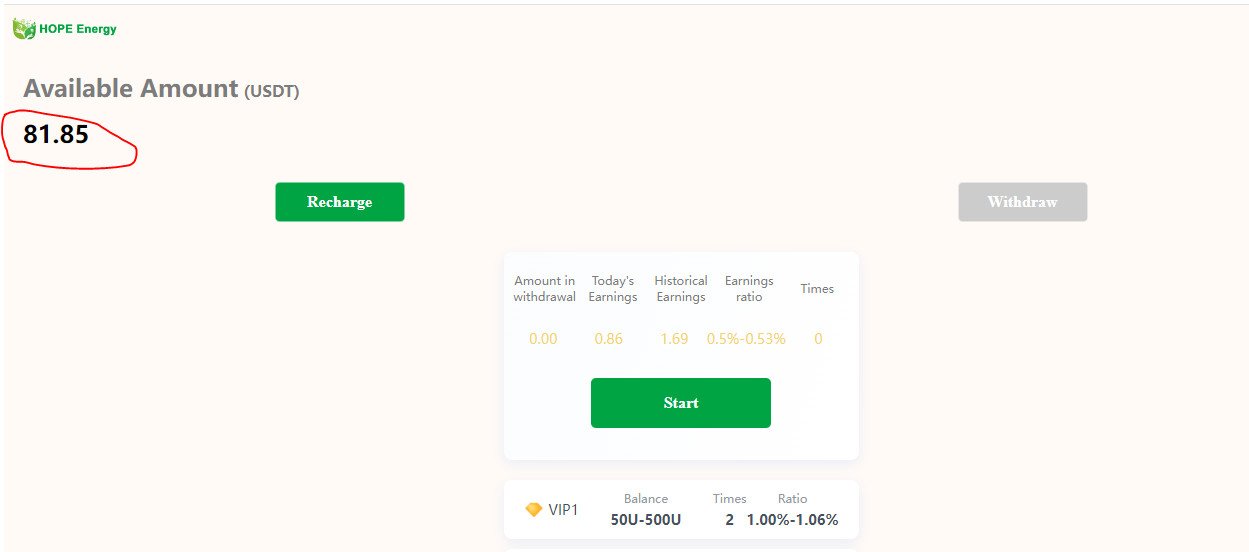The height and width of the screenshot is (552, 1249).
Task: Click the HOPE Energy leaf logo icon
Action: point(24,29)
